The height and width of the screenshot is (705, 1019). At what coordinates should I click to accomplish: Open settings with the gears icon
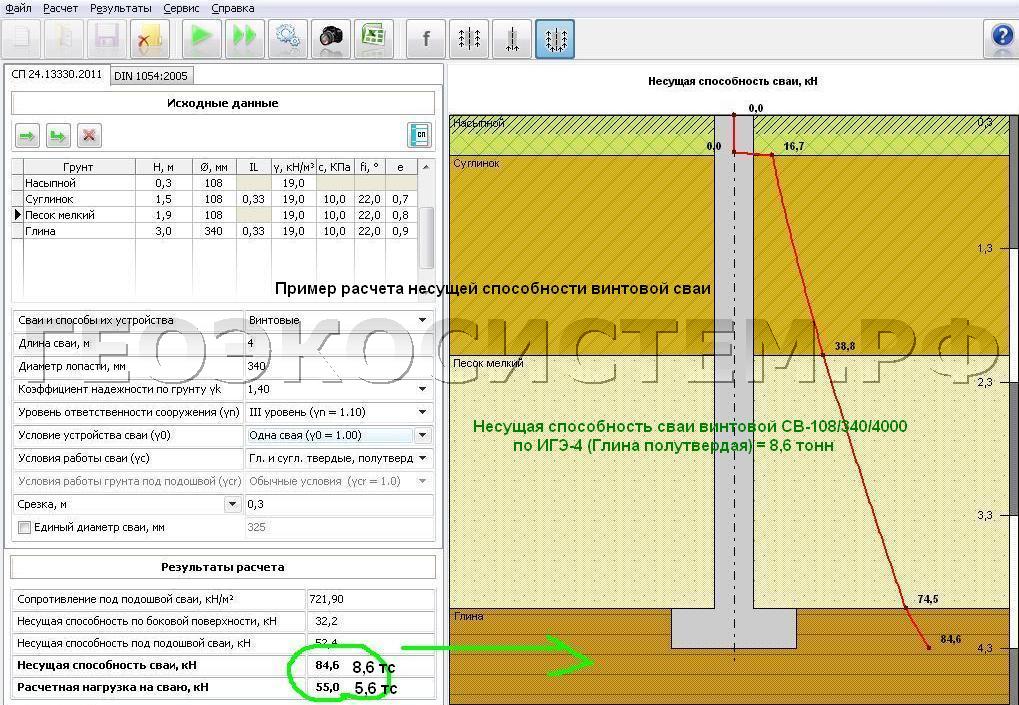click(x=289, y=38)
